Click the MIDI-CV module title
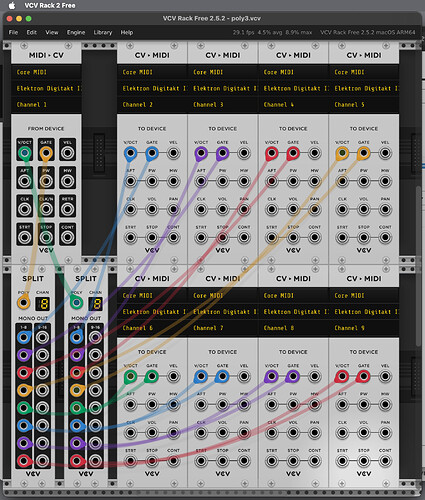Screen dimensions: 425x500 [x=46, y=55]
